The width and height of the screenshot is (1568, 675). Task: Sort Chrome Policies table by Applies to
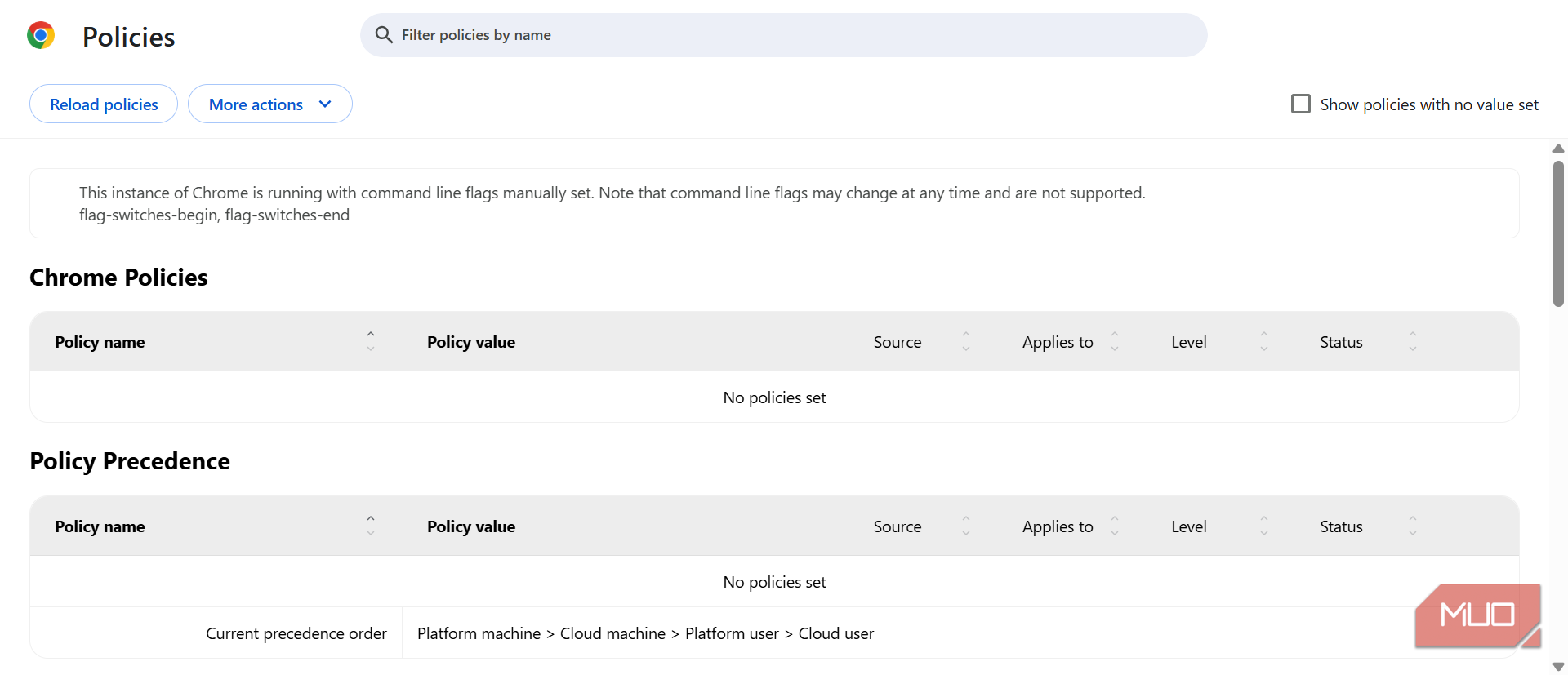(x=1115, y=341)
